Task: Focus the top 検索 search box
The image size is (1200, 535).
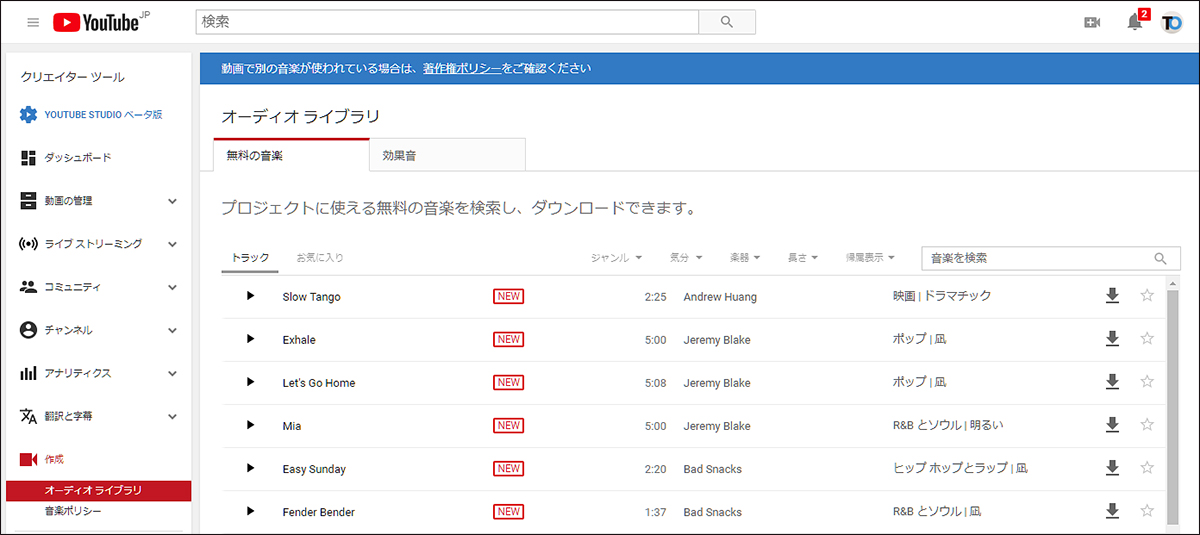Action: (446, 22)
